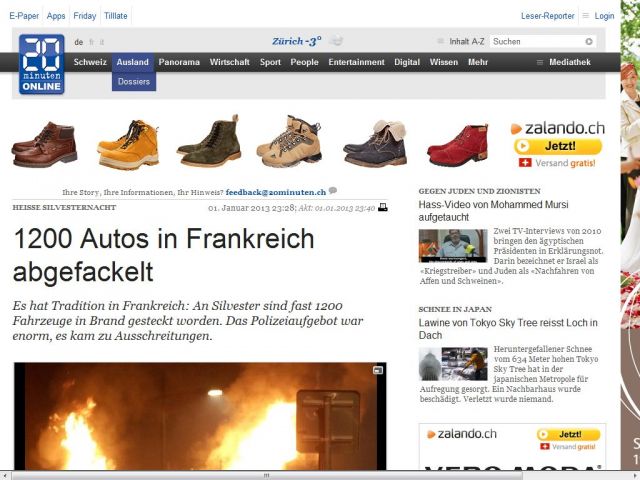Click the Gegen Juden und Zionisten kicker
The image size is (640, 480).
pyautogui.click(x=479, y=191)
